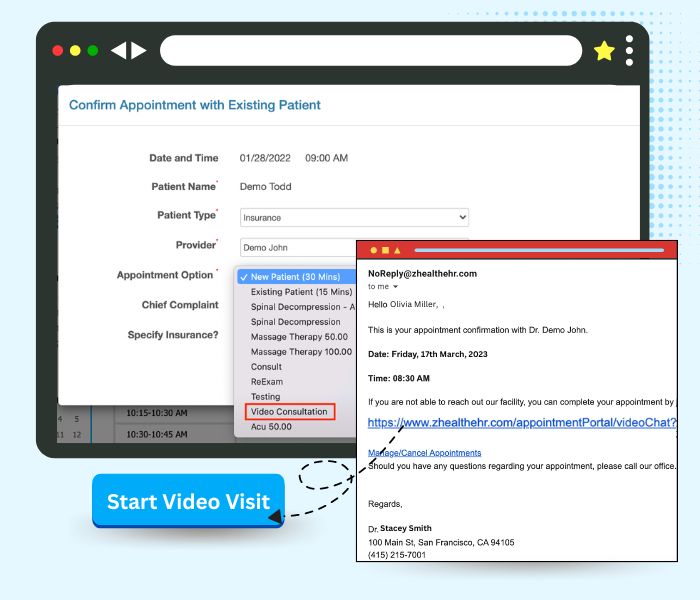Click the 09:00 AM time value
Image resolution: width=700 pixels, height=600 pixels.
(x=326, y=158)
